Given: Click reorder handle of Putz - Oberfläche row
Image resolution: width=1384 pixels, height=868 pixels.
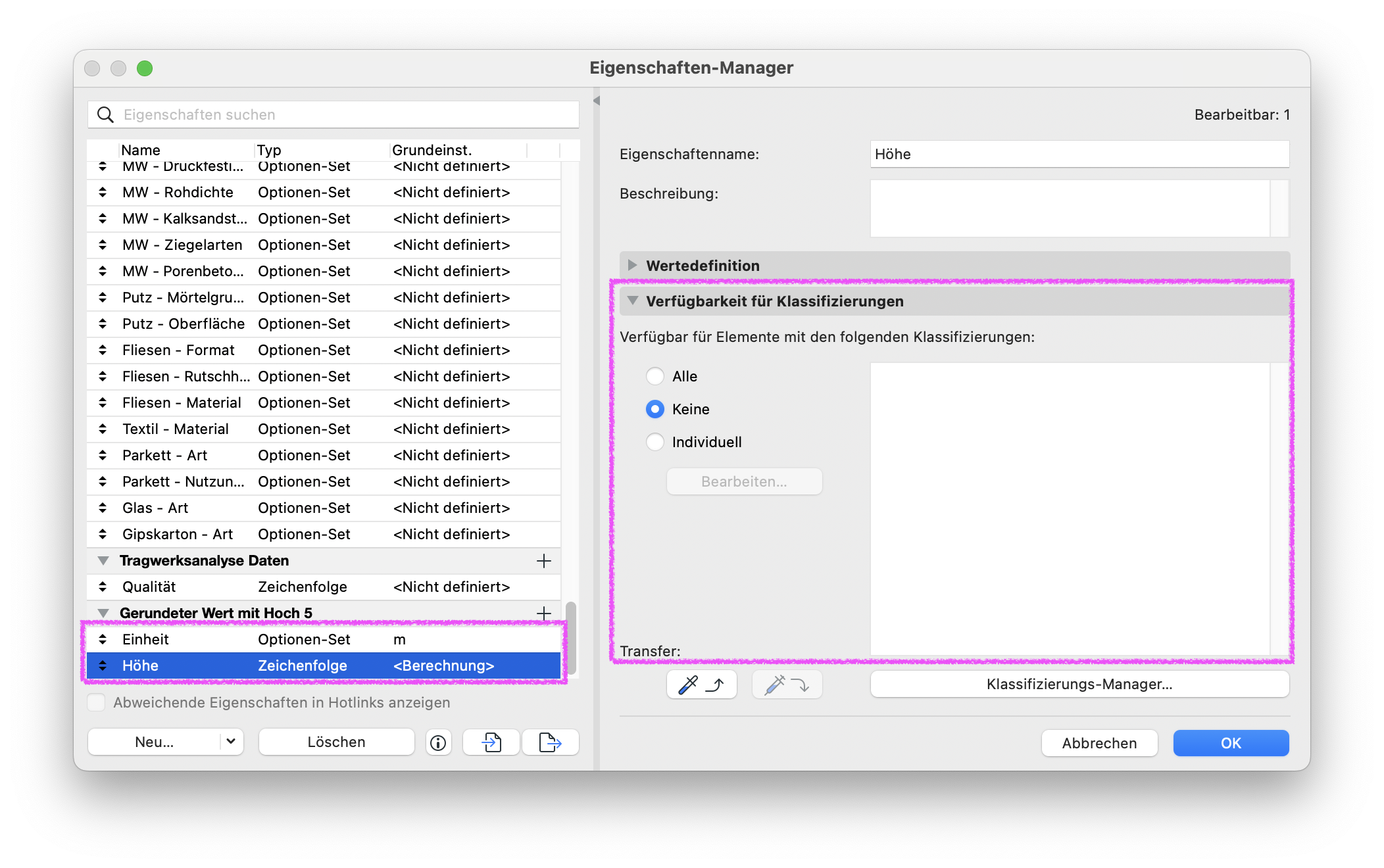Looking at the screenshot, I should pyautogui.click(x=103, y=324).
